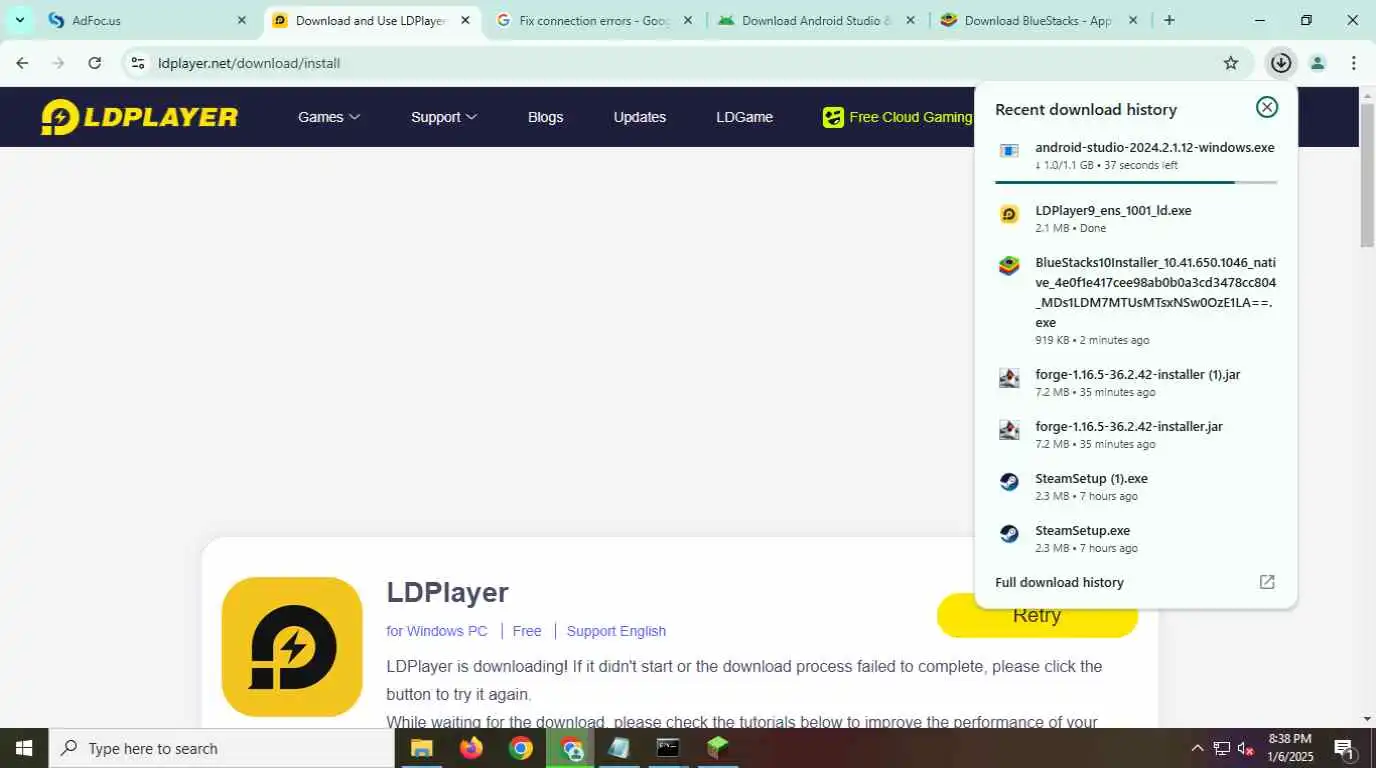Screen dimensions: 1376x768
Task: Click the site information icon in address bar
Action: click(x=138, y=63)
